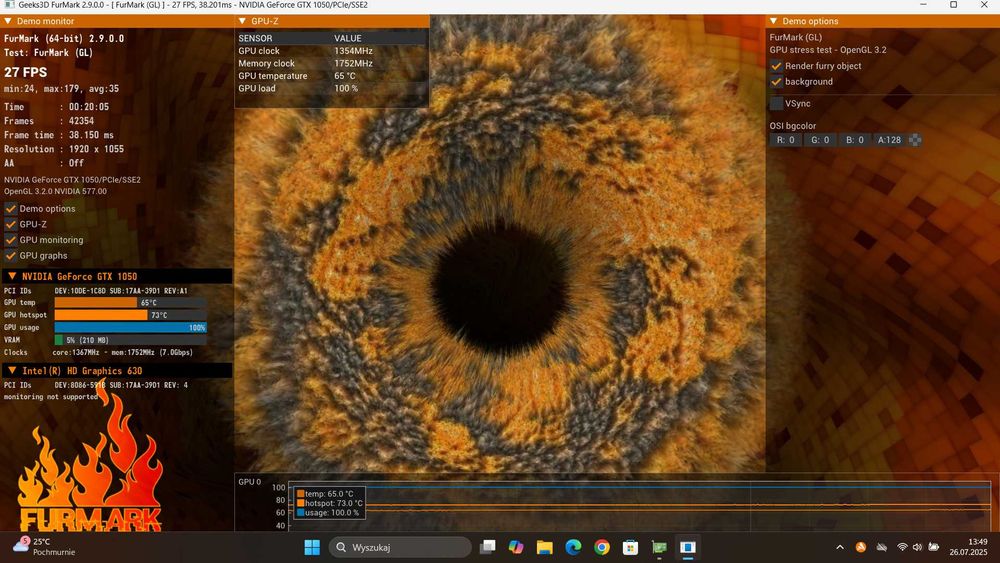Image resolution: width=1000 pixels, height=563 pixels.
Task: Open Google Chrome from the taskbar
Action: pos(601,547)
